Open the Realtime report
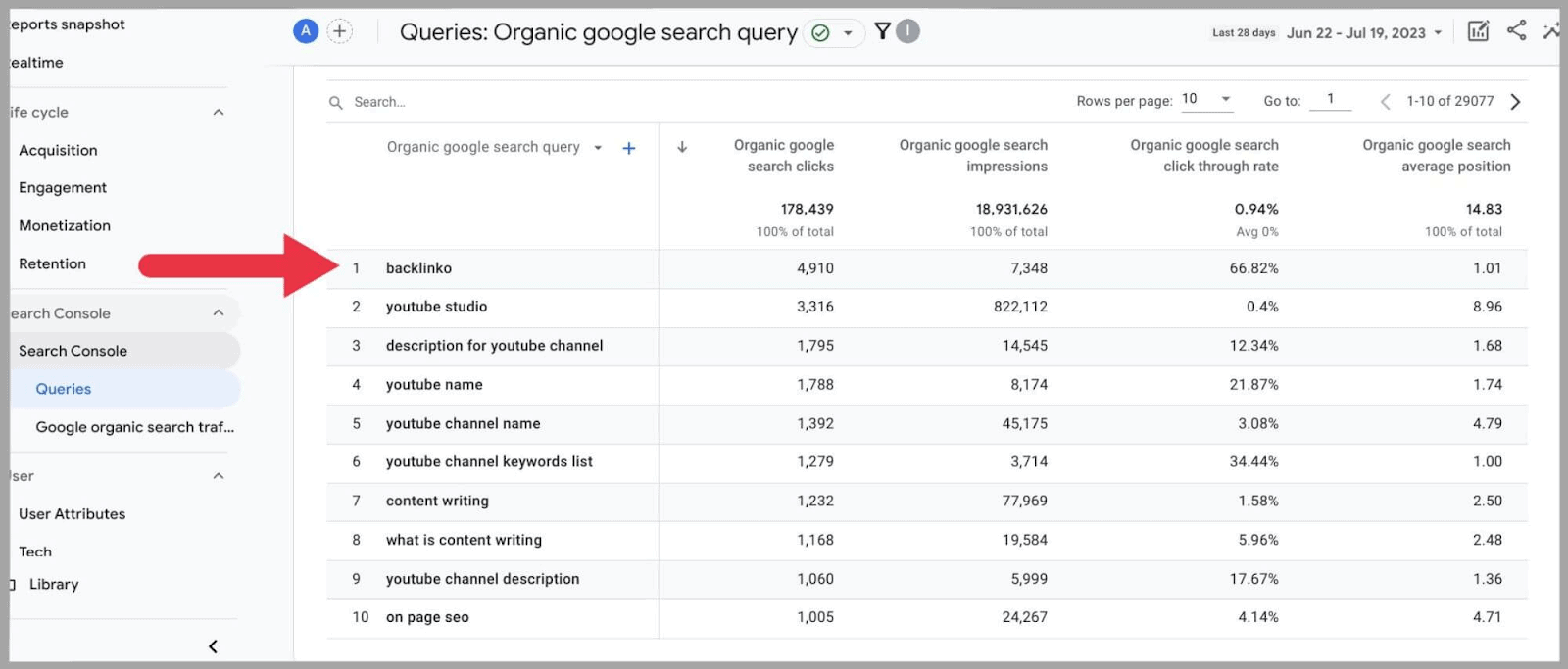This screenshot has width=1568, height=669. (37, 63)
